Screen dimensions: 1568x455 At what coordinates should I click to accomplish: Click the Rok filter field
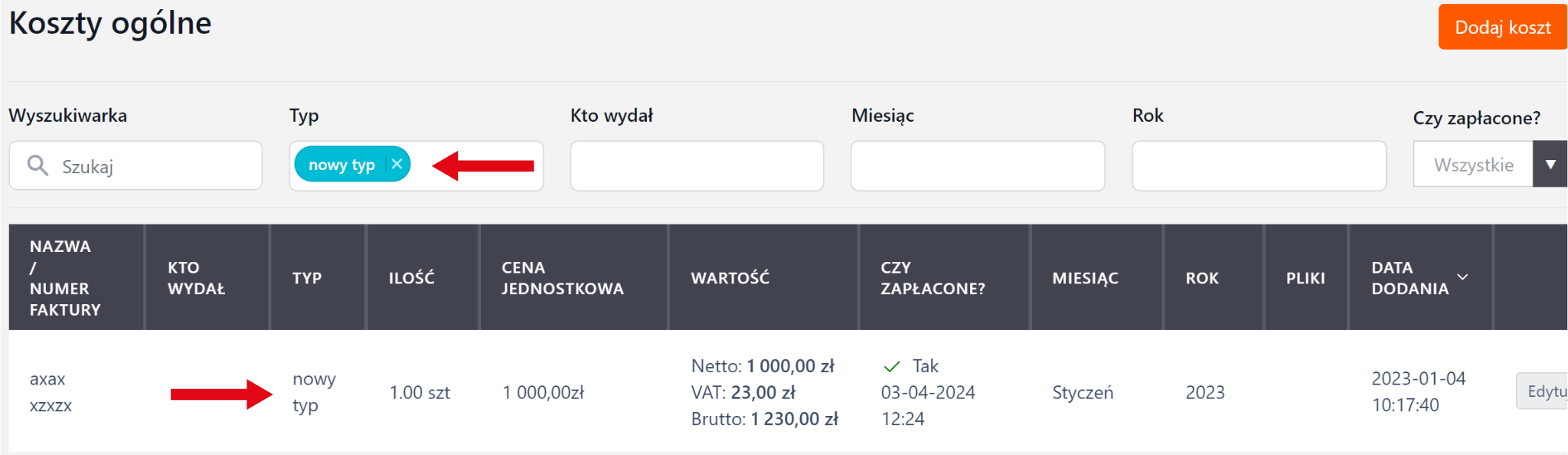click(1259, 165)
